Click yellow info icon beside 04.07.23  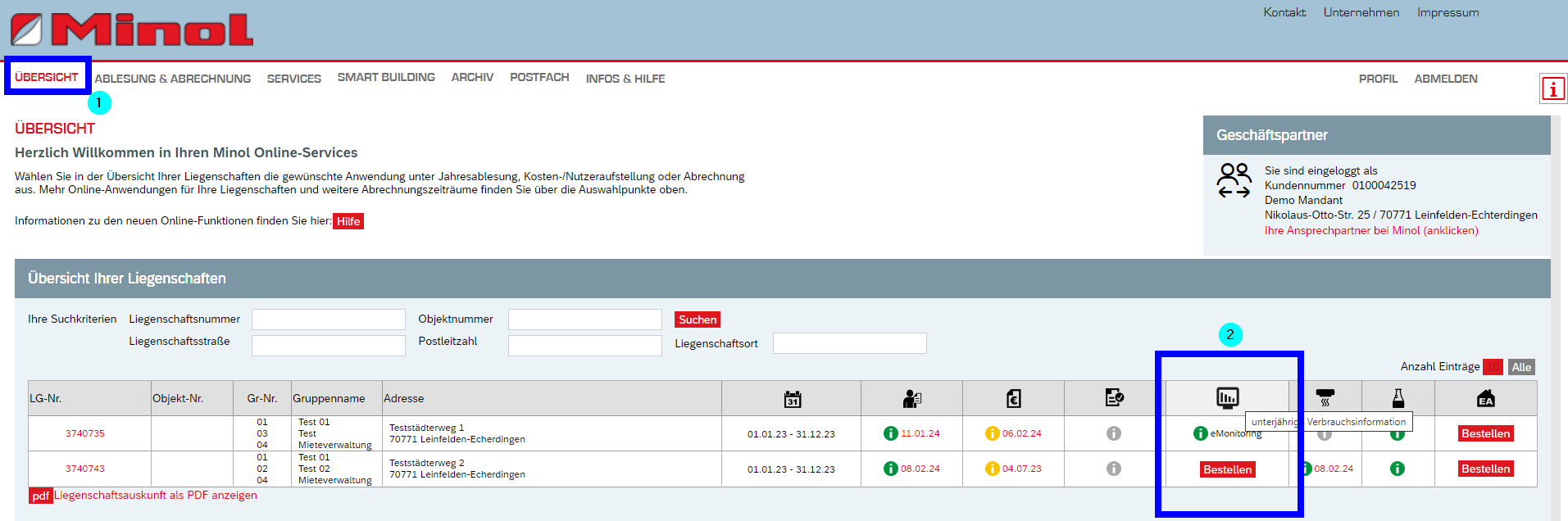(992, 469)
